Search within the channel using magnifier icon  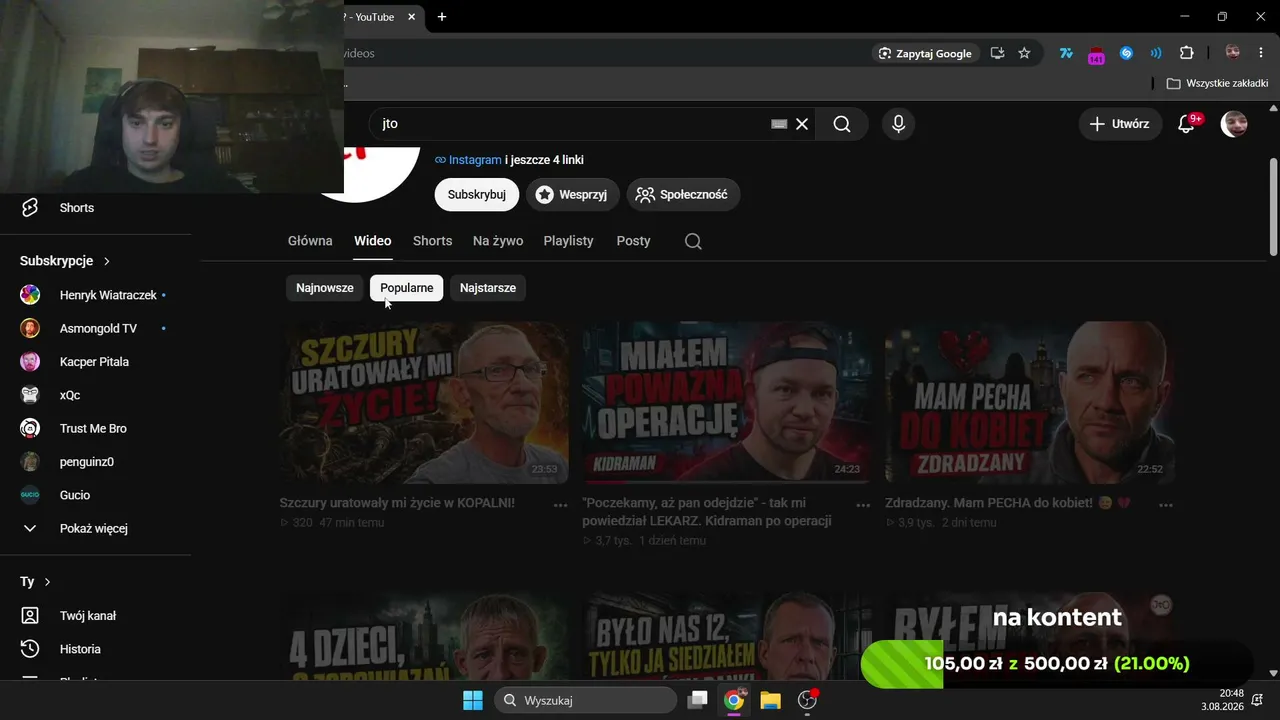click(x=693, y=241)
